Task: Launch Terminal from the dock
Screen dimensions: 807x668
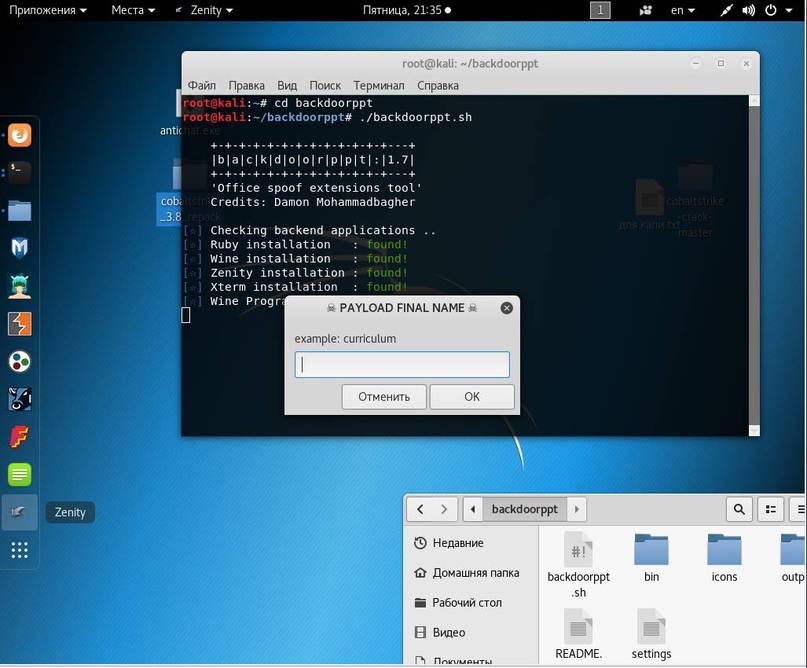Action: [x=20, y=172]
